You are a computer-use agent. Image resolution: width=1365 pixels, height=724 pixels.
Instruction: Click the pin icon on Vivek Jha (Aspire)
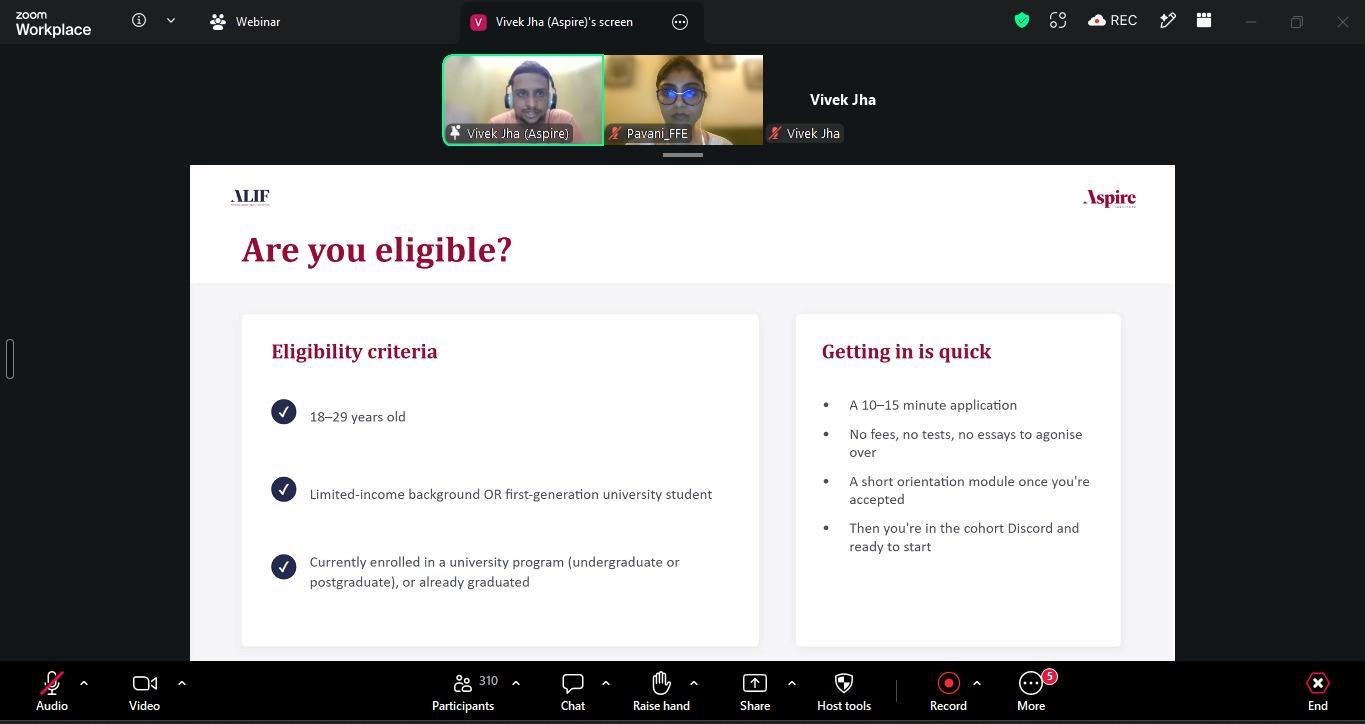(x=456, y=133)
